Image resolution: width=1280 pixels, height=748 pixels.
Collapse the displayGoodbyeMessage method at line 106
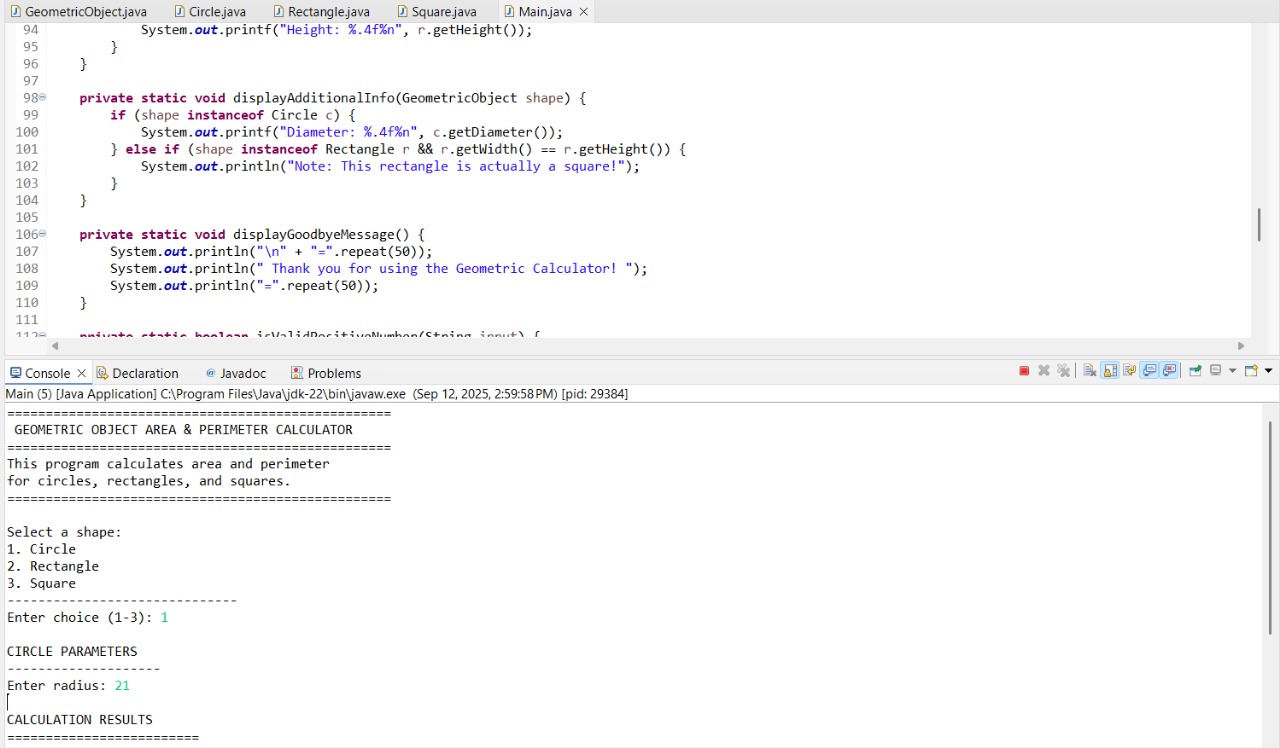pos(43,234)
